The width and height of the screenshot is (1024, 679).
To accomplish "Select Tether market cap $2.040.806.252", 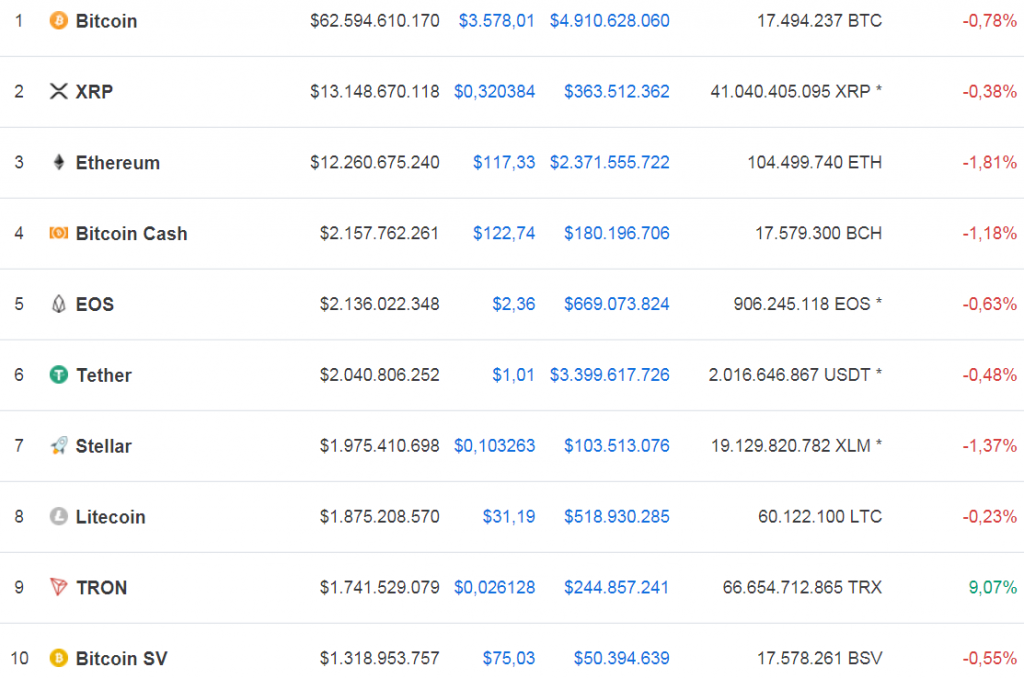I will [x=379, y=375].
